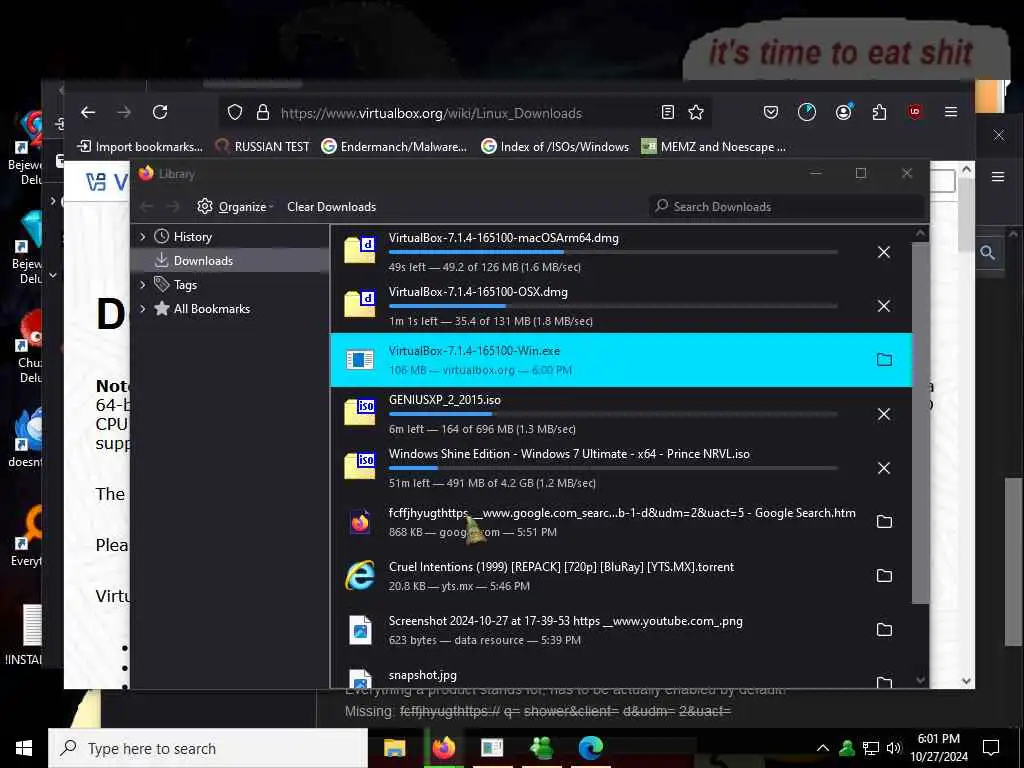Click GENIUSXP iso download progress bar

[x=613, y=414]
